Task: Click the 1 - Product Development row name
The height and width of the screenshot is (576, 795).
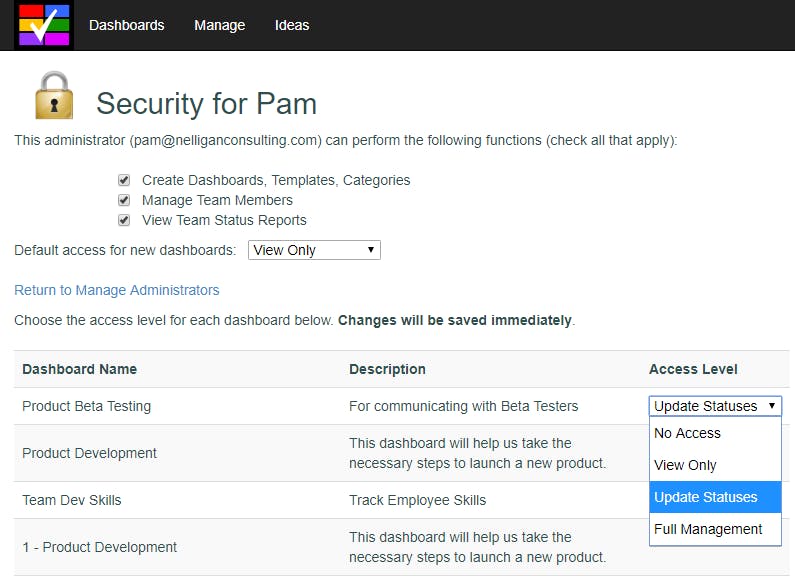Action: 100,547
